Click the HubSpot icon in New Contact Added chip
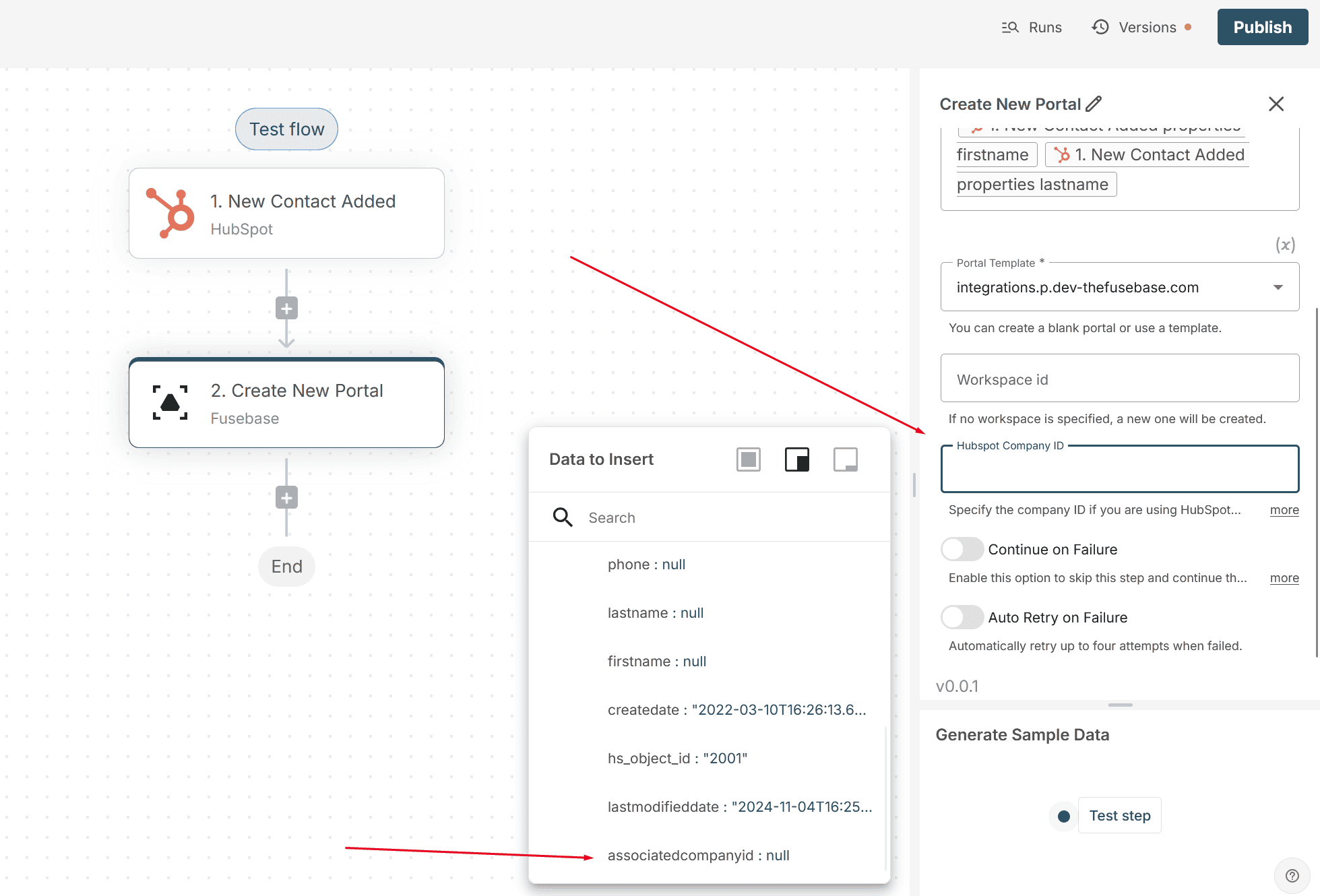The image size is (1320, 896). (1061, 155)
